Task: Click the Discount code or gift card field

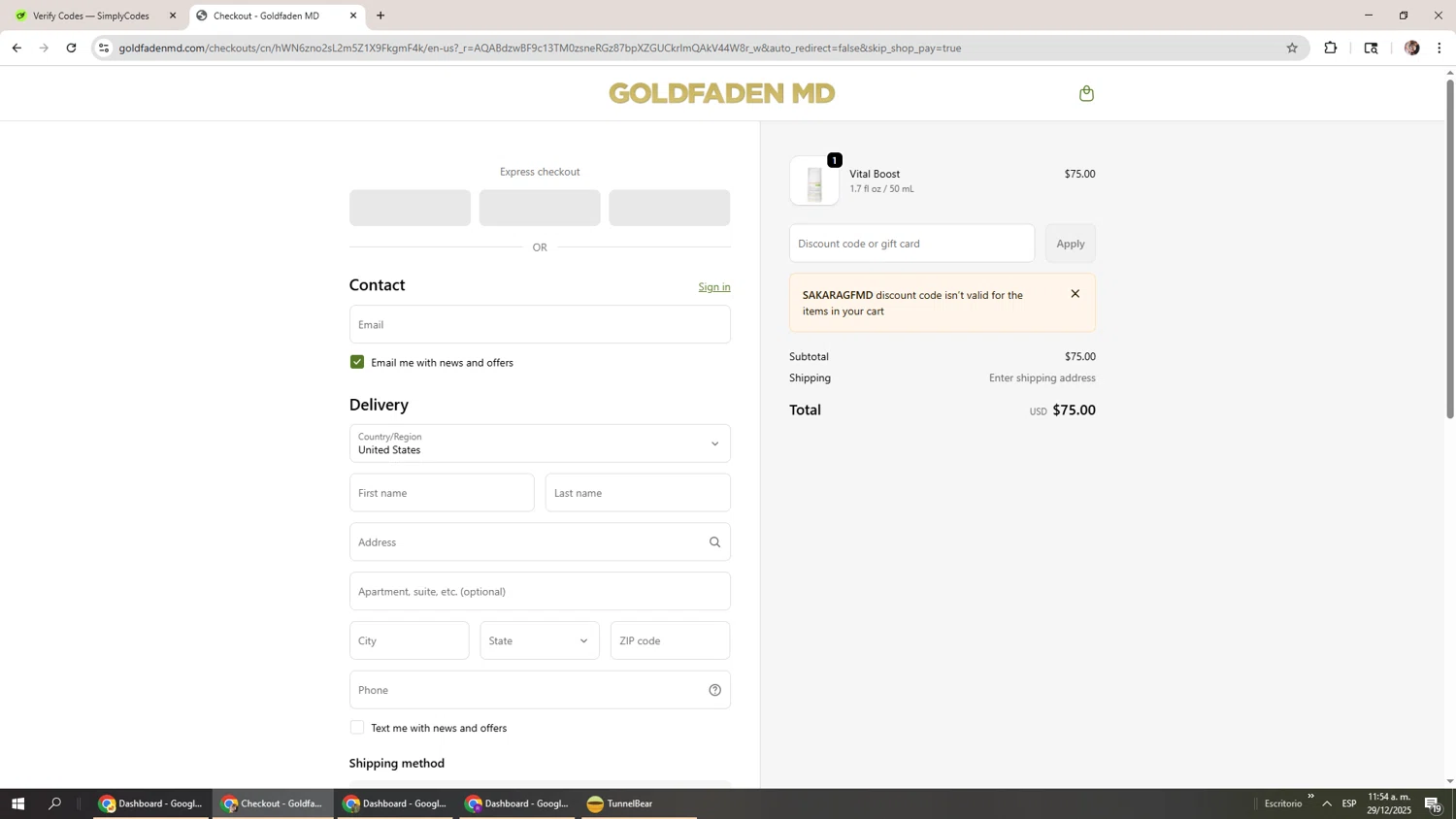Action: (911, 244)
